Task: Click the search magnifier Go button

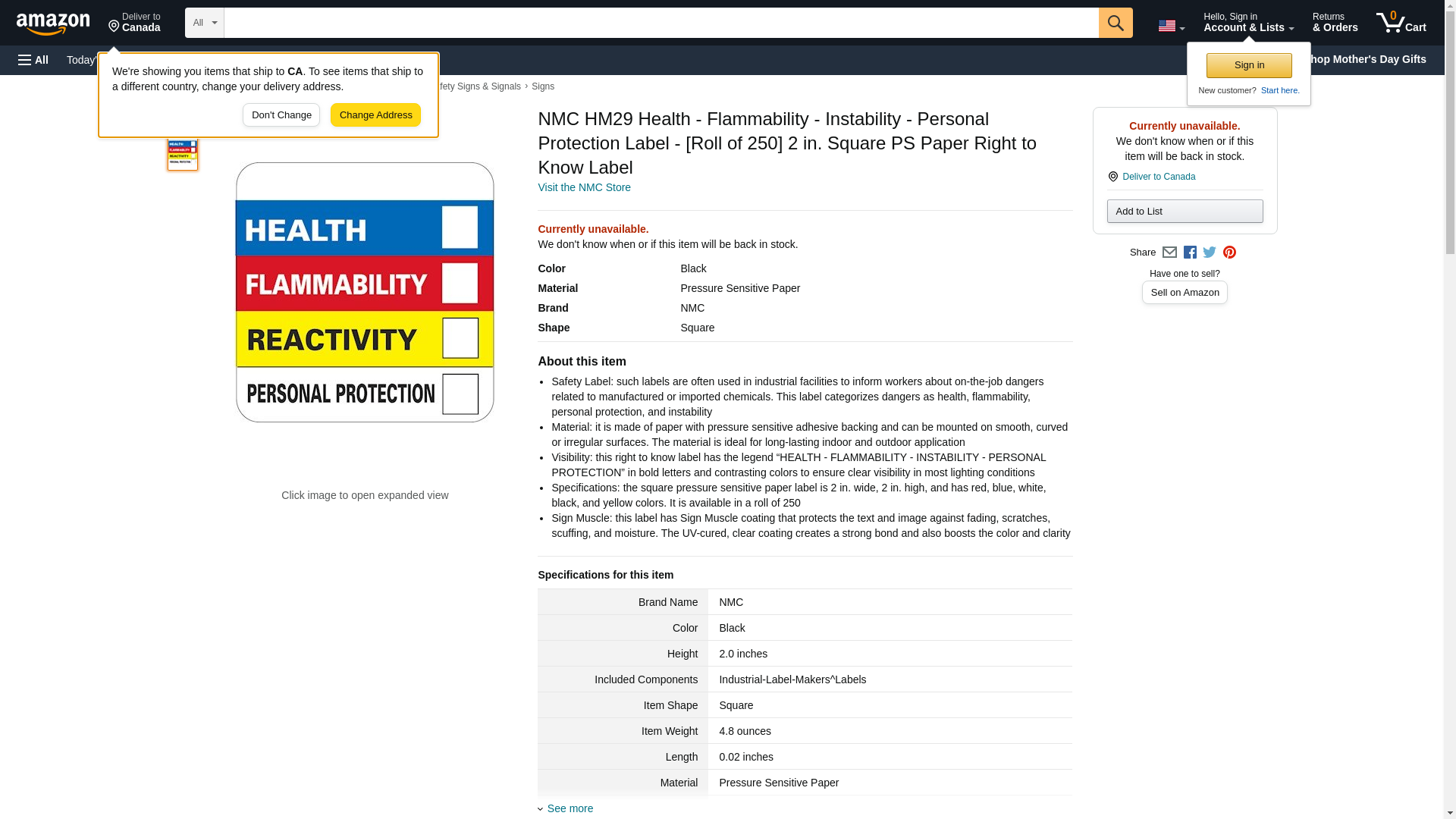Action: (x=1115, y=23)
